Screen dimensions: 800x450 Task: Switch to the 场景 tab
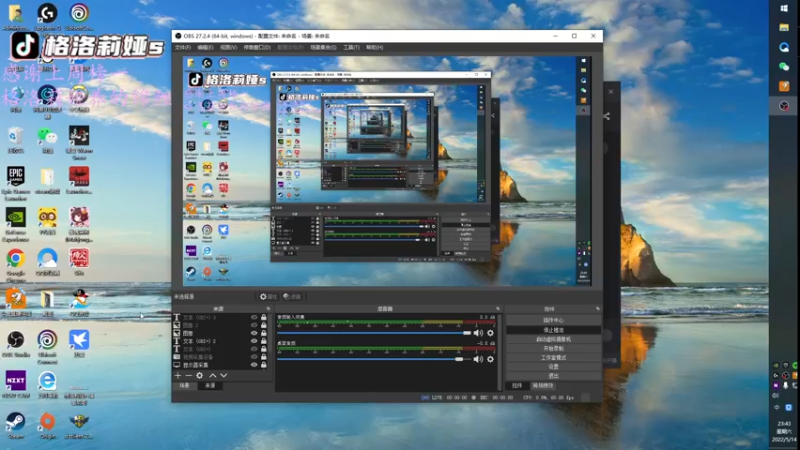tap(184, 386)
